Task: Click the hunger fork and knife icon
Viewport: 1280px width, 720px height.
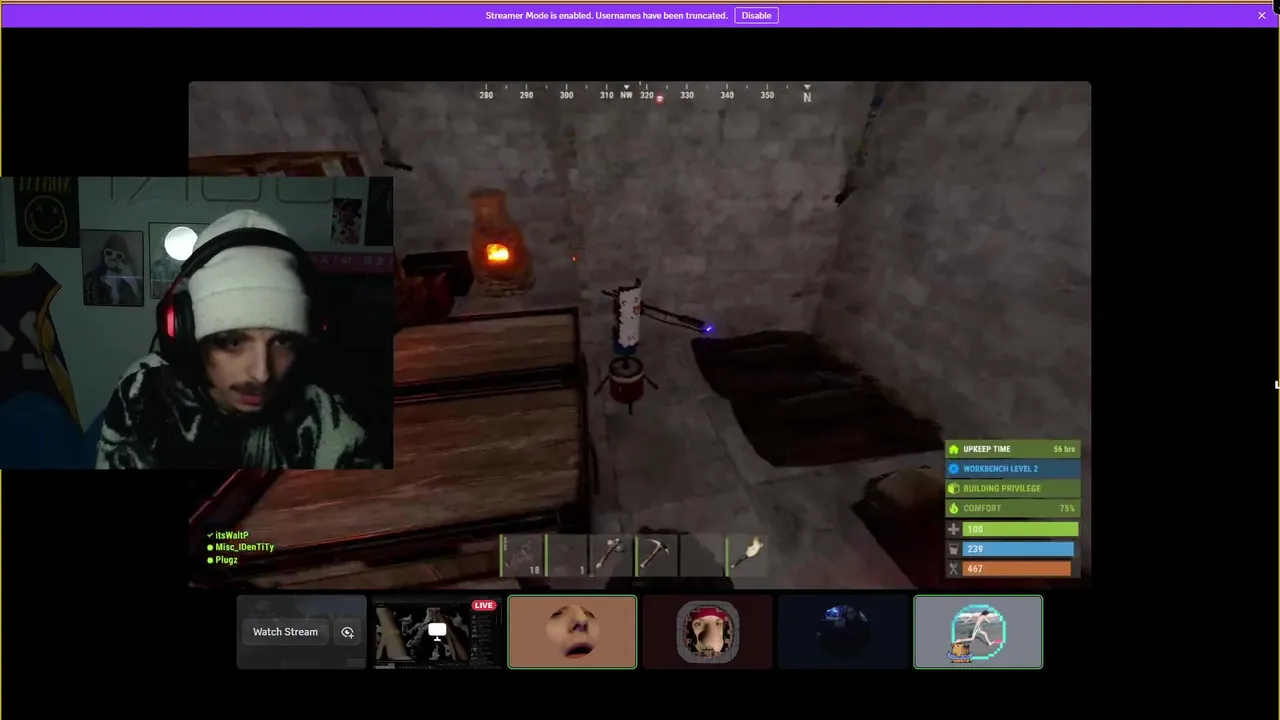Action: (954, 569)
